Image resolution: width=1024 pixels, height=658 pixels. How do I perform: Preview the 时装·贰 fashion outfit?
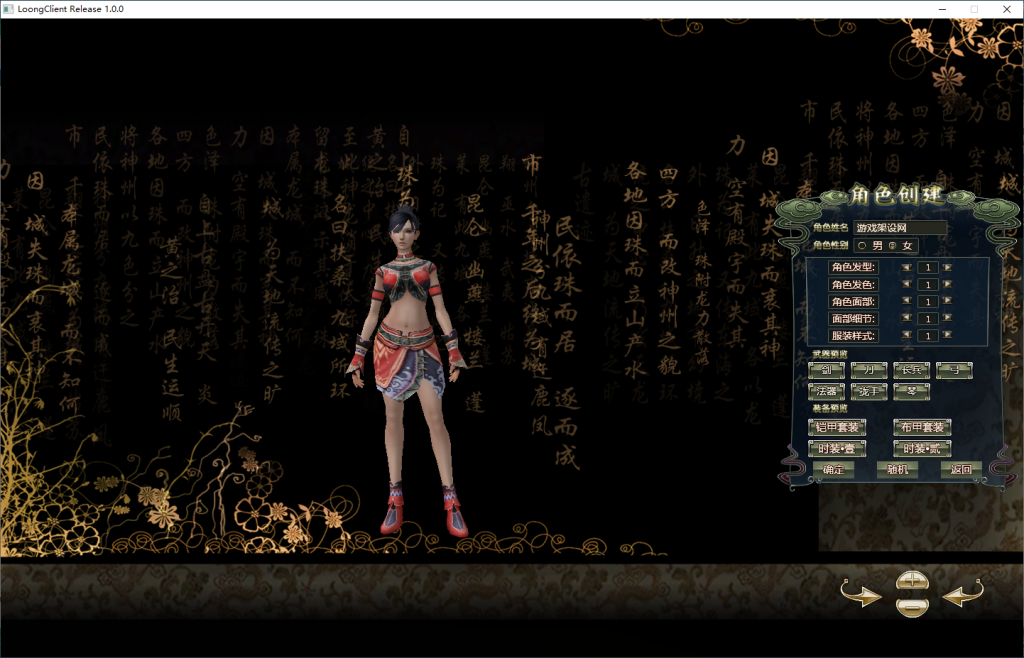(x=922, y=448)
